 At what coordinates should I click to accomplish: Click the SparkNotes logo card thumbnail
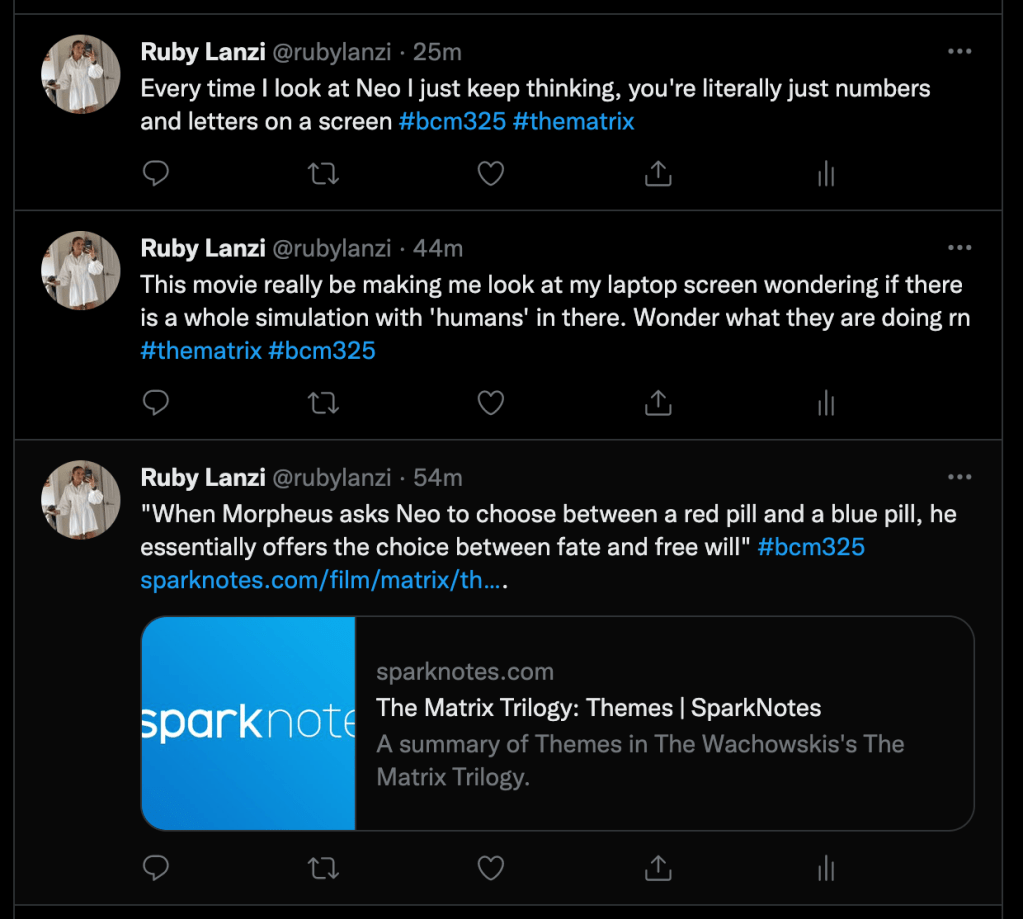point(249,723)
